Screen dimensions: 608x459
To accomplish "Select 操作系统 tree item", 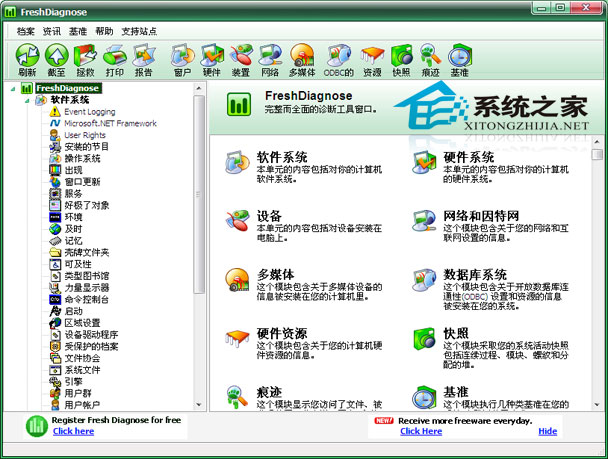I will (x=83, y=158).
